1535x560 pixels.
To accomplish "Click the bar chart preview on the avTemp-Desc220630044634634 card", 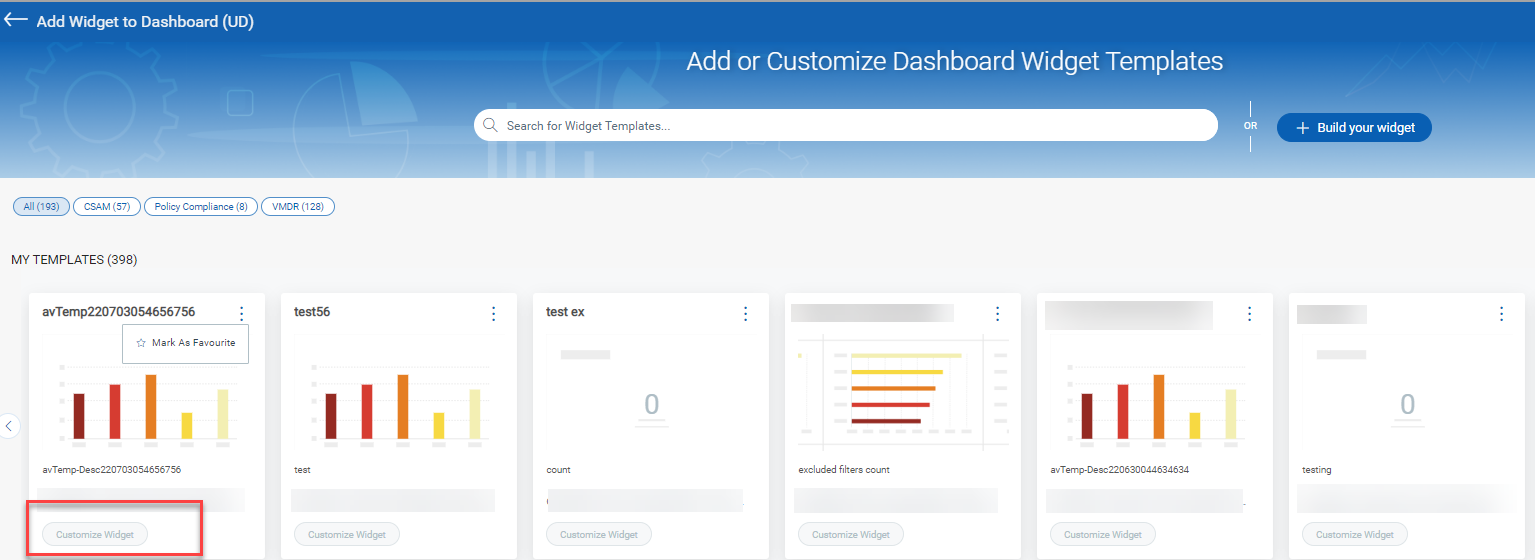I will pyautogui.click(x=1155, y=405).
